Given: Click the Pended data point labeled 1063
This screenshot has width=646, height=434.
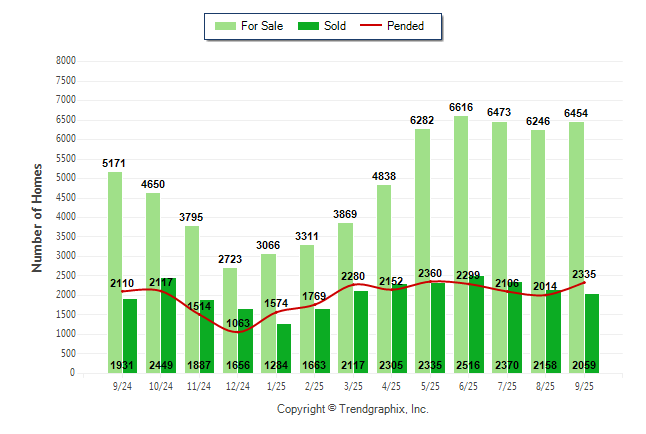Looking at the screenshot, I should [x=238, y=331].
